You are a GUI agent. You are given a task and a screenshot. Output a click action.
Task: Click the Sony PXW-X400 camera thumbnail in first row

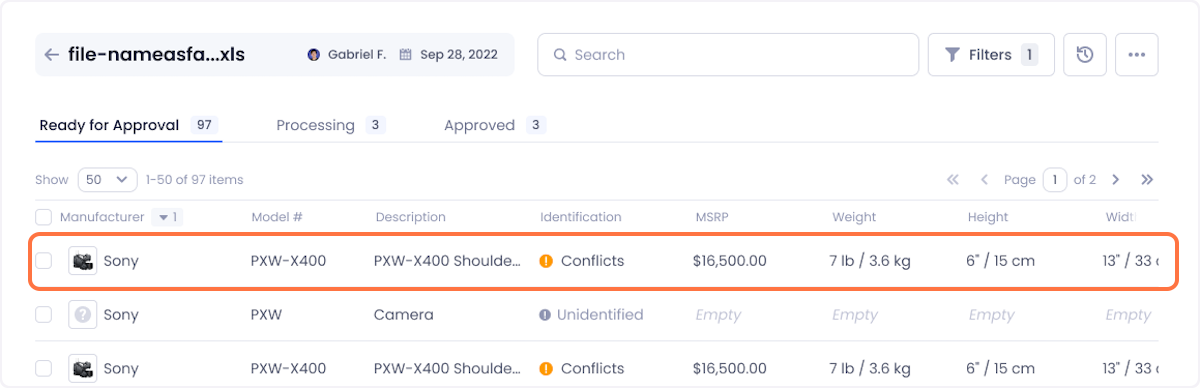coord(83,261)
